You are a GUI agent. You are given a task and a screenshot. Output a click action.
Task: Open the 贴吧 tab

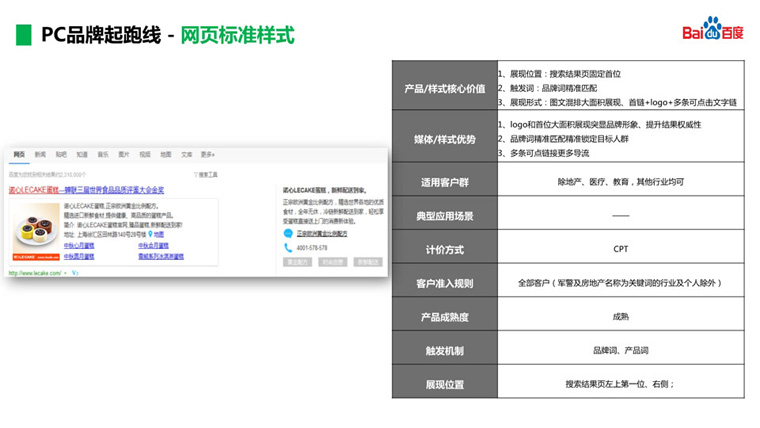61,155
